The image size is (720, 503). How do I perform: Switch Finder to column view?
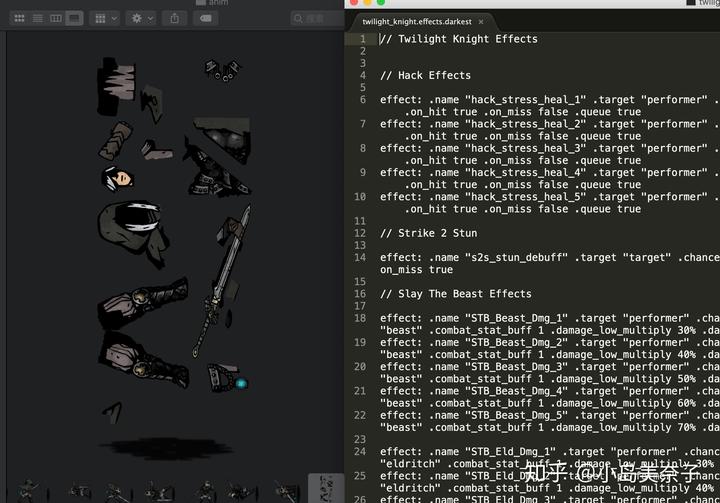pos(56,18)
